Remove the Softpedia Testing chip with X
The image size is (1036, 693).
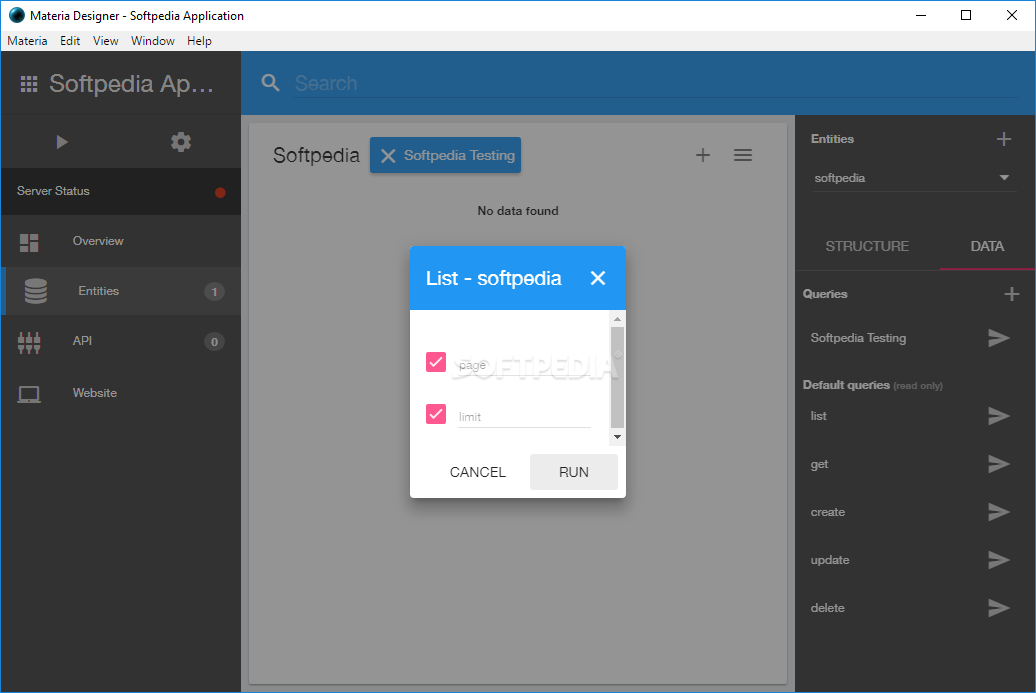click(x=388, y=156)
